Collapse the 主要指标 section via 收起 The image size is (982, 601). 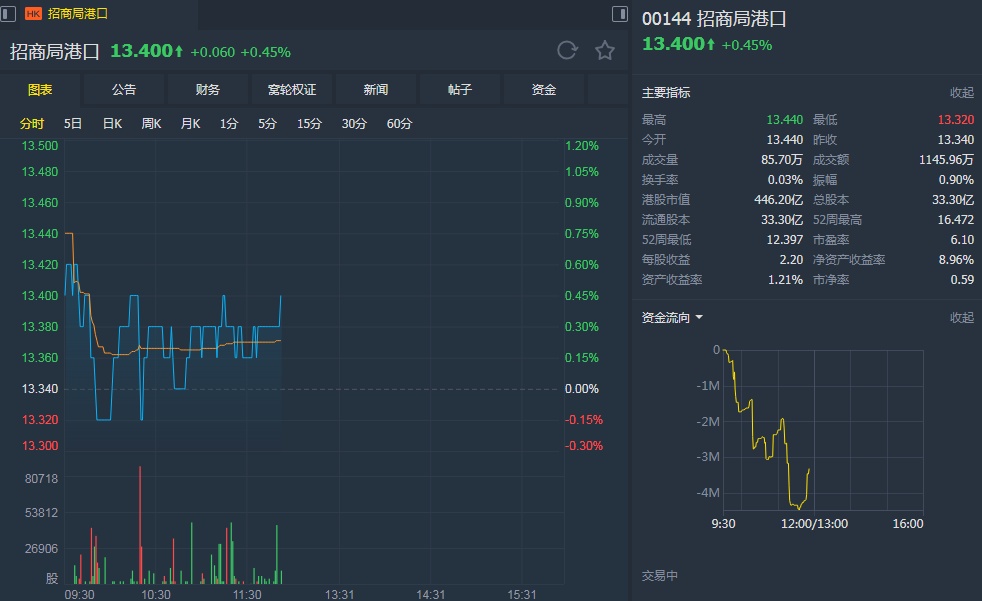point(961,93)
